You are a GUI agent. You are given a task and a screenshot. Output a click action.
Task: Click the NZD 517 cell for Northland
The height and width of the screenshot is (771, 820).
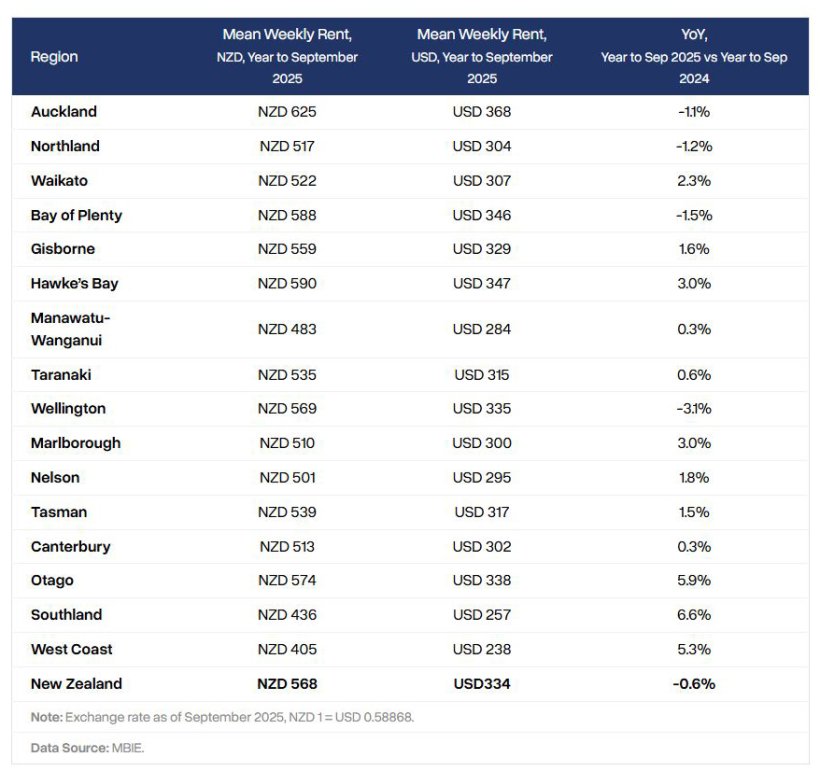[x=287, y=146]
